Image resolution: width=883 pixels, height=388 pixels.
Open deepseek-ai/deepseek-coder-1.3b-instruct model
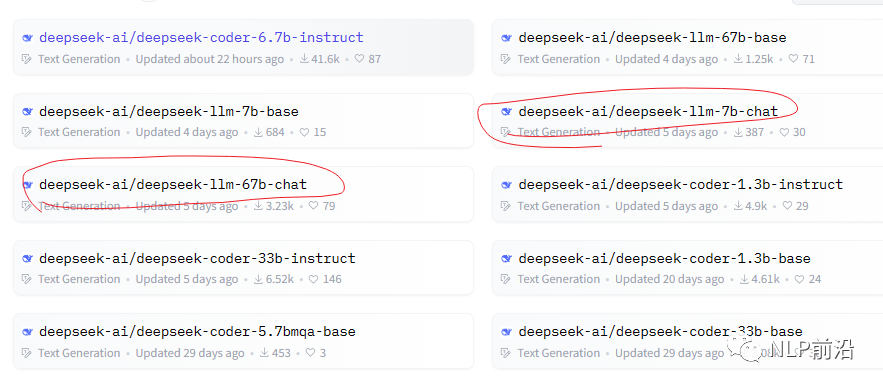681,185
